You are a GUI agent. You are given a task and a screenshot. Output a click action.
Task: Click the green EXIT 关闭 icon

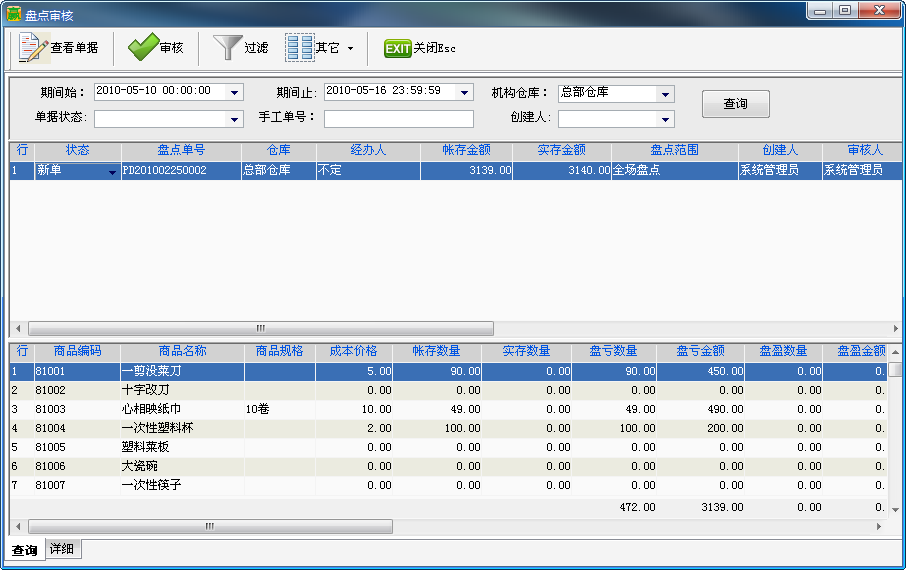click(x=398, y=48)
